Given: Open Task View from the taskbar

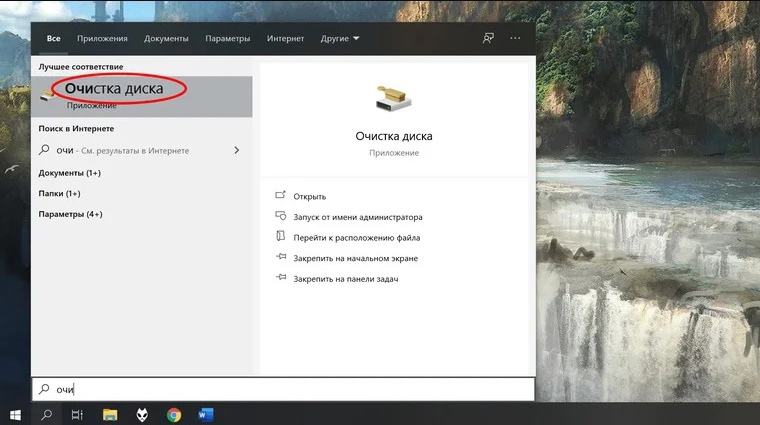Looking at the screenshot, I should coord(77,414).
